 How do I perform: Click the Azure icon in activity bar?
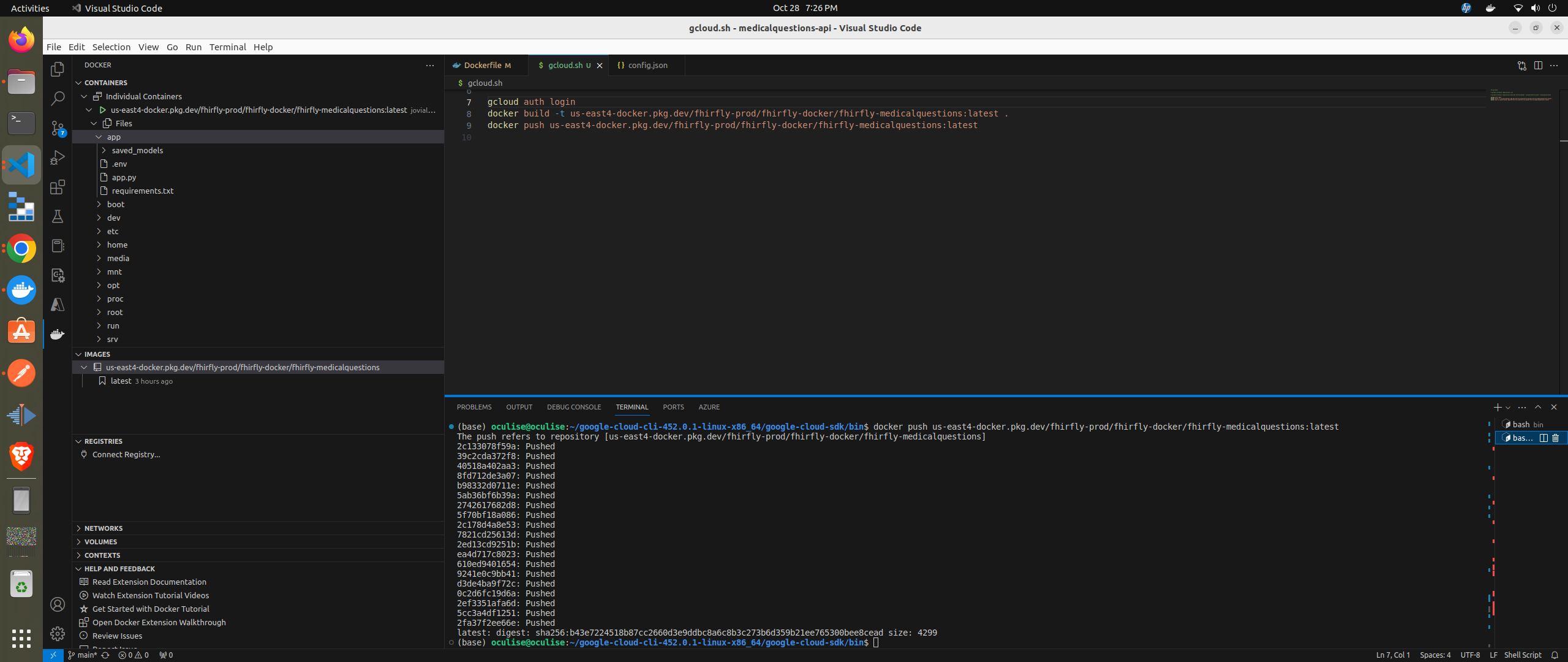pos(58,305)
